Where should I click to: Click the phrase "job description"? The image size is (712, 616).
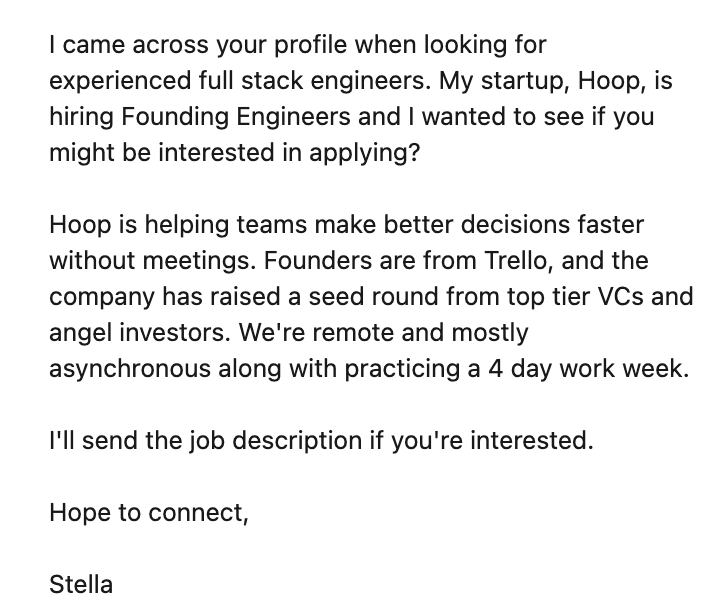pos(273,441)
